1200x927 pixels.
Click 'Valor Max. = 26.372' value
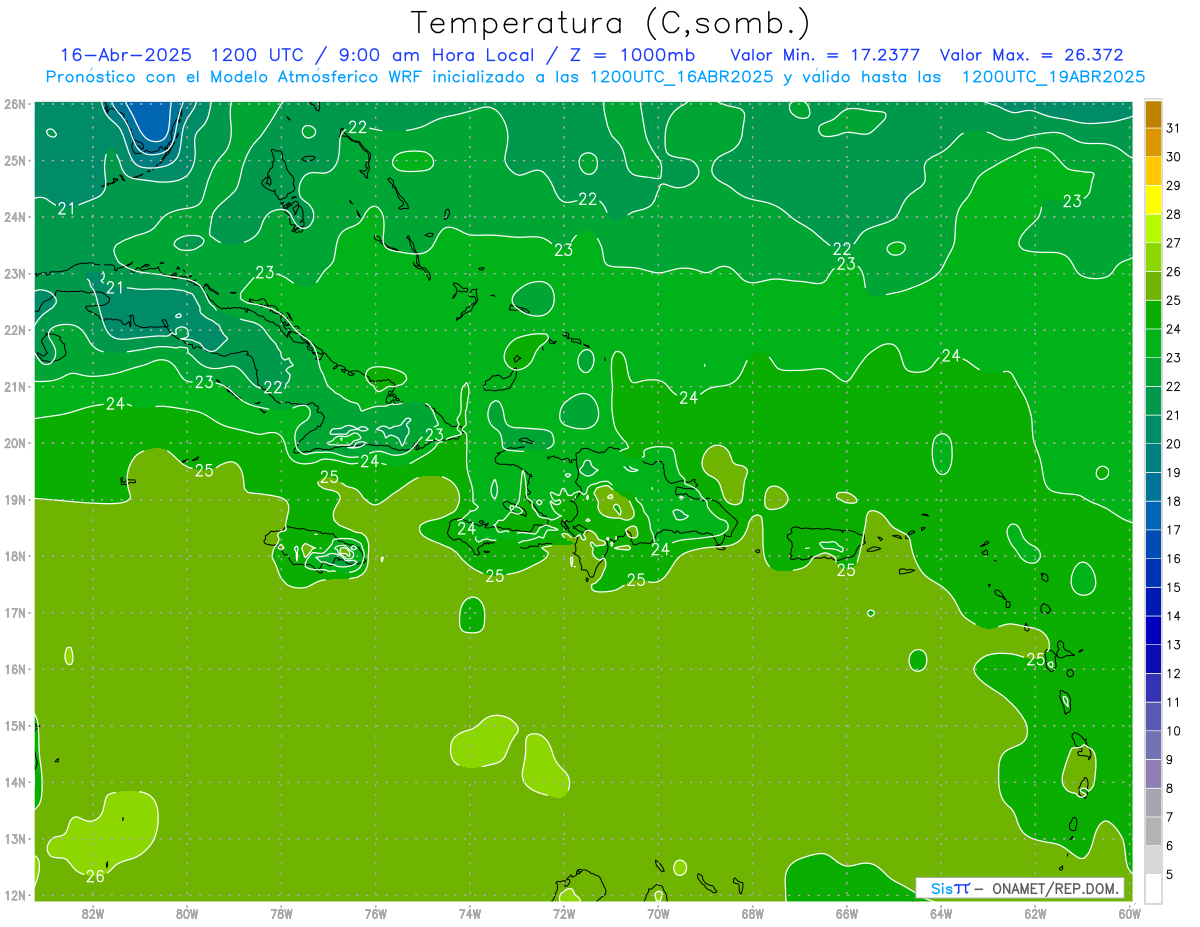point(1032,55)
